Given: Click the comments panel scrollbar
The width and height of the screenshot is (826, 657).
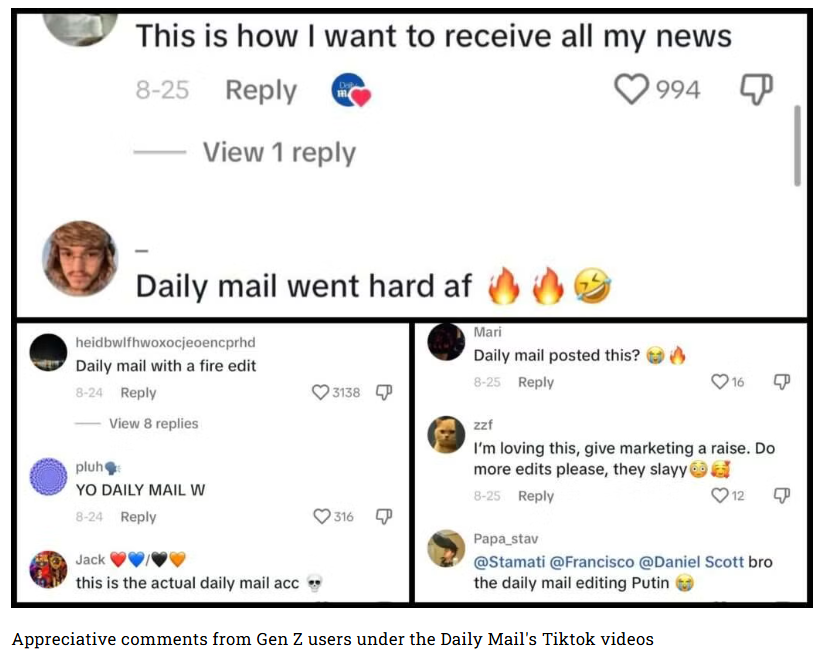Looking at the screenshot, I should click(x=797, y=145).
